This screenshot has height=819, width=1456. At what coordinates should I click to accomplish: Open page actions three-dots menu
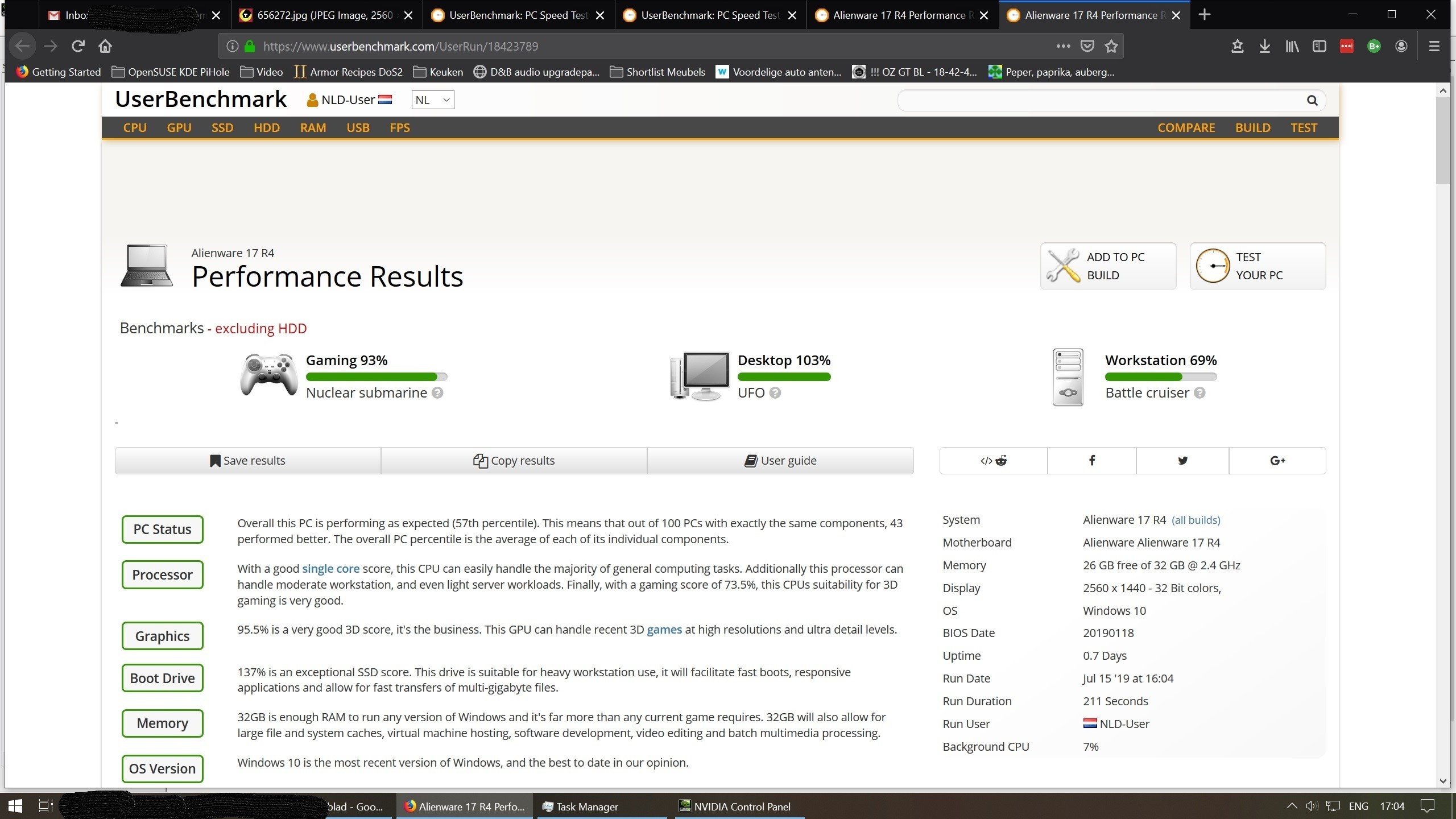[1063, 47]
